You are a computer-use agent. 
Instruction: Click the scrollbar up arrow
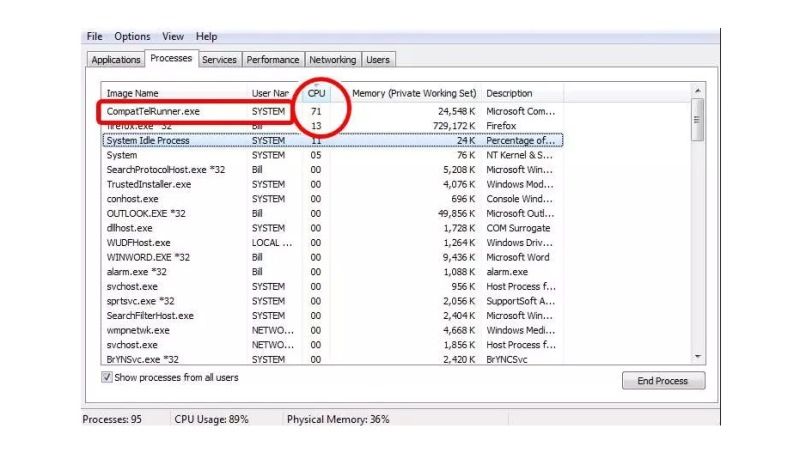tap(697, 91)
